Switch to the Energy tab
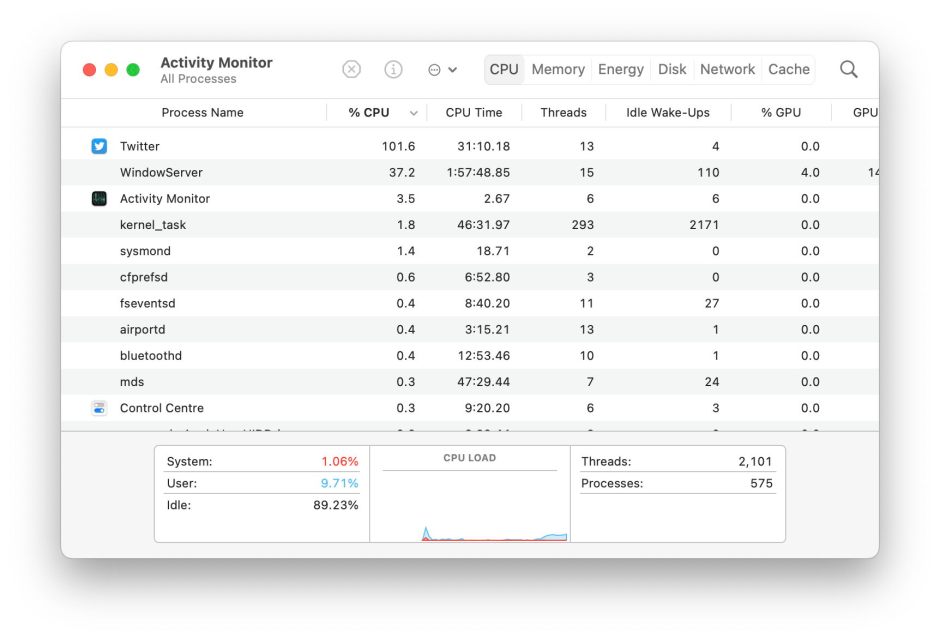The image size is (940, 639). tap(621, 69)
